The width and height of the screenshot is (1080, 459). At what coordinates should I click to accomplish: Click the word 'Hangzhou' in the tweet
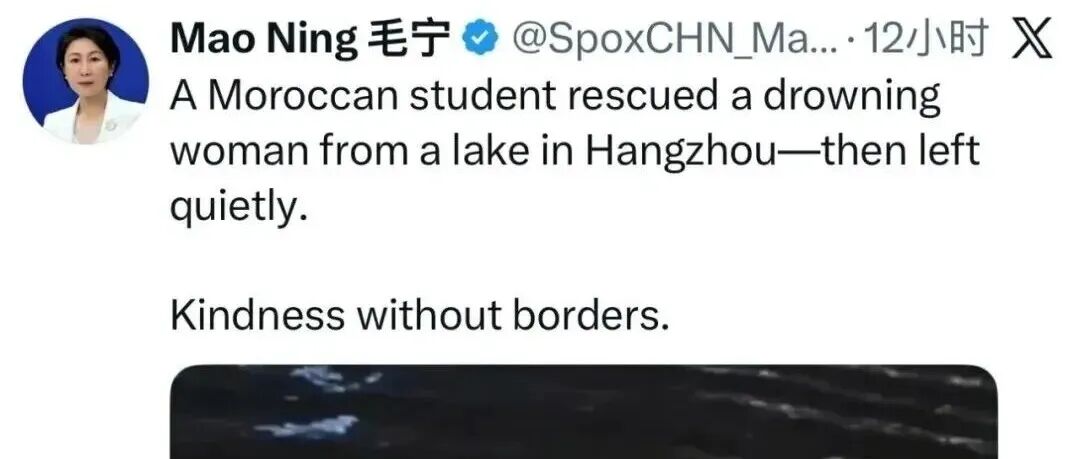(x=681, y=152)
